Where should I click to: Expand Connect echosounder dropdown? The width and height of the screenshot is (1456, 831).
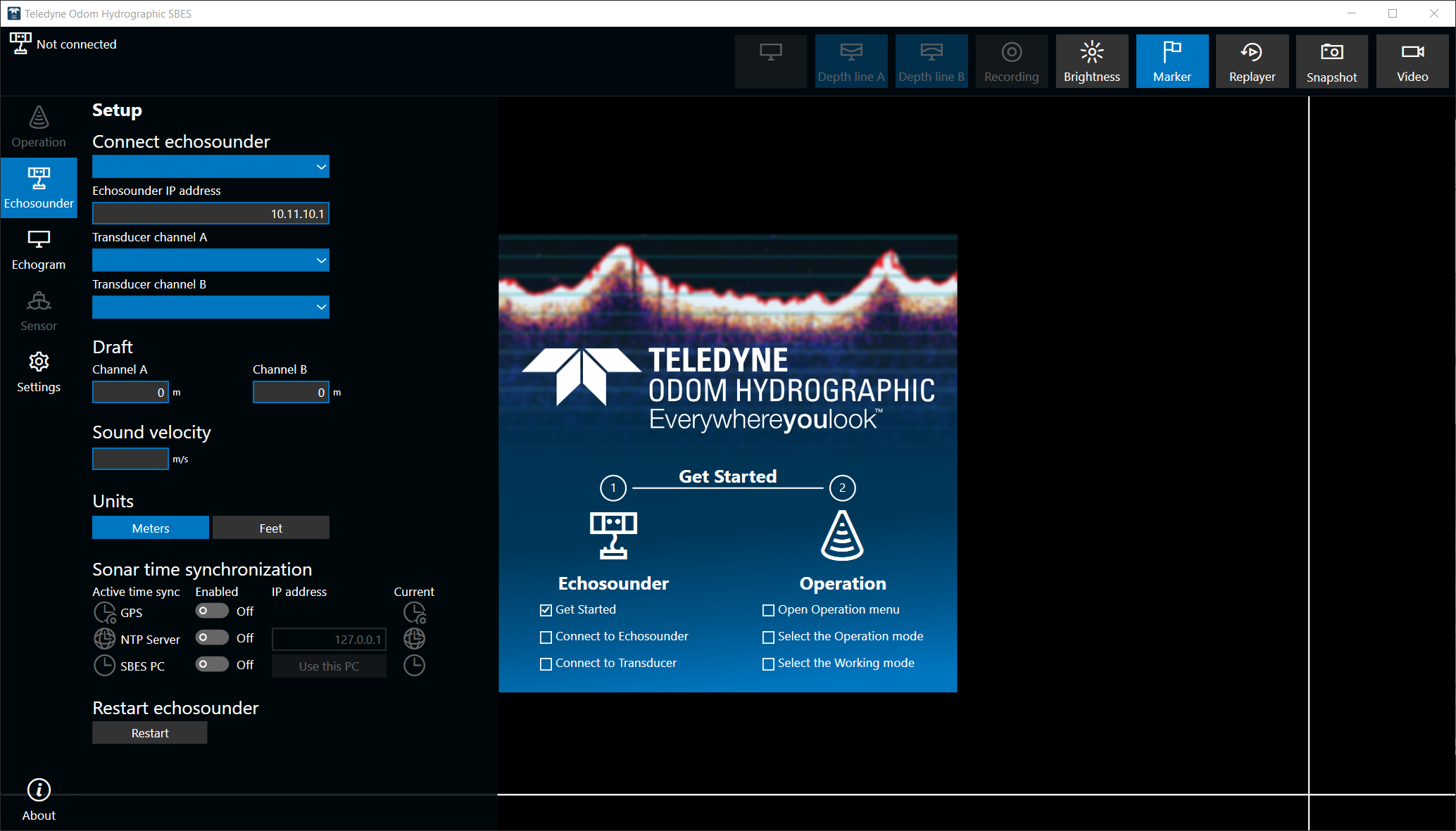tap(211, 167)
